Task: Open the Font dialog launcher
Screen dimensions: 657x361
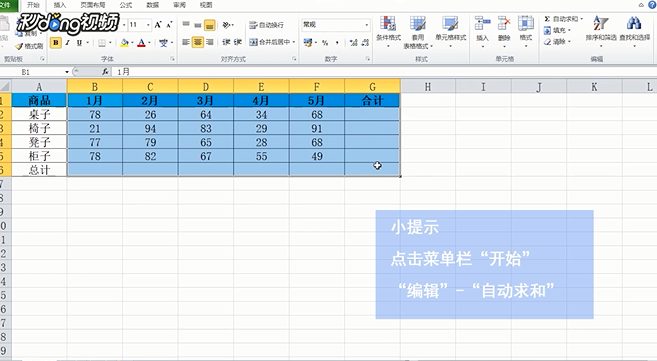Action: pyautogui.click(x=172, y=59)
